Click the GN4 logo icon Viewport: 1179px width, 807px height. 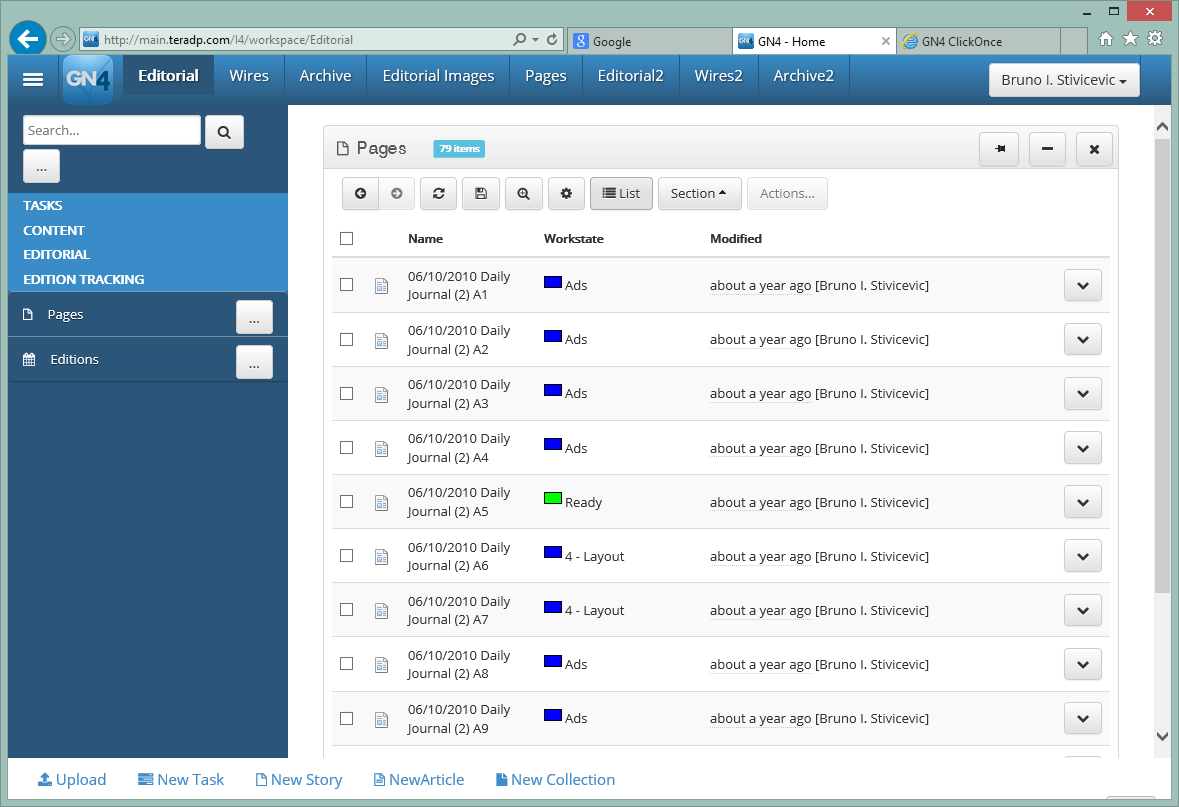88,79
